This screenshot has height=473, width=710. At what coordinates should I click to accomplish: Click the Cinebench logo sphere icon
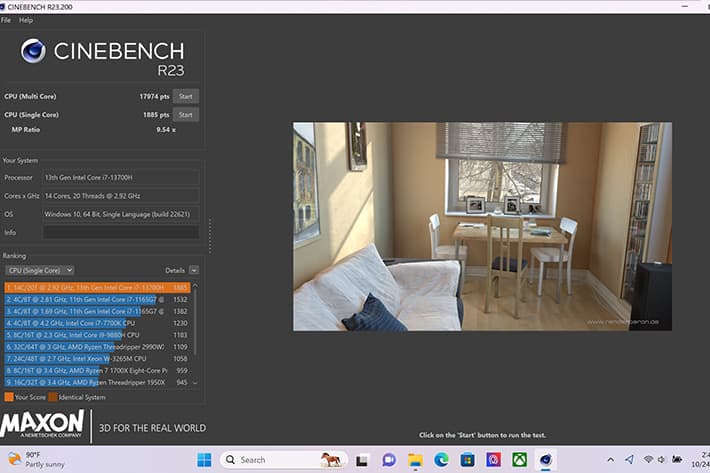(33, 50)
